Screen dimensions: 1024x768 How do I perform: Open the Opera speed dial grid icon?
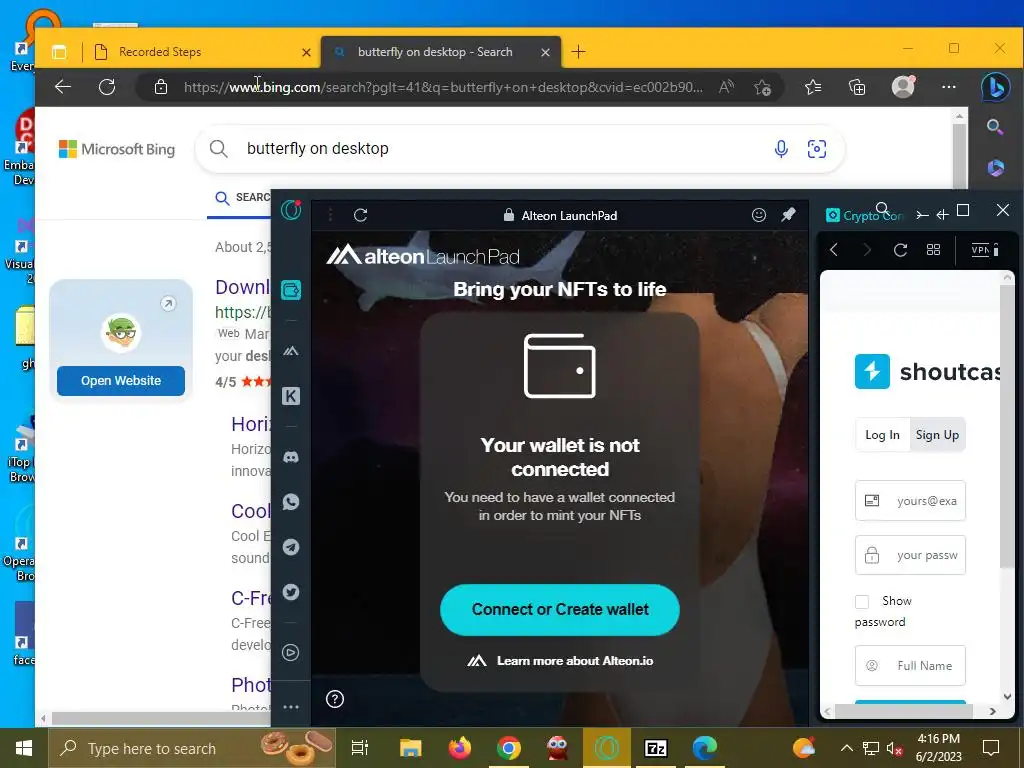pyautogui.click(x=933, y=249)
